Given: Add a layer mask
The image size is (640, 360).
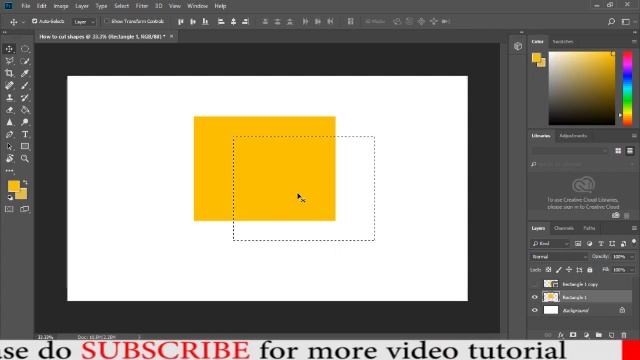Looking at the screenshot, I should 573,335.
